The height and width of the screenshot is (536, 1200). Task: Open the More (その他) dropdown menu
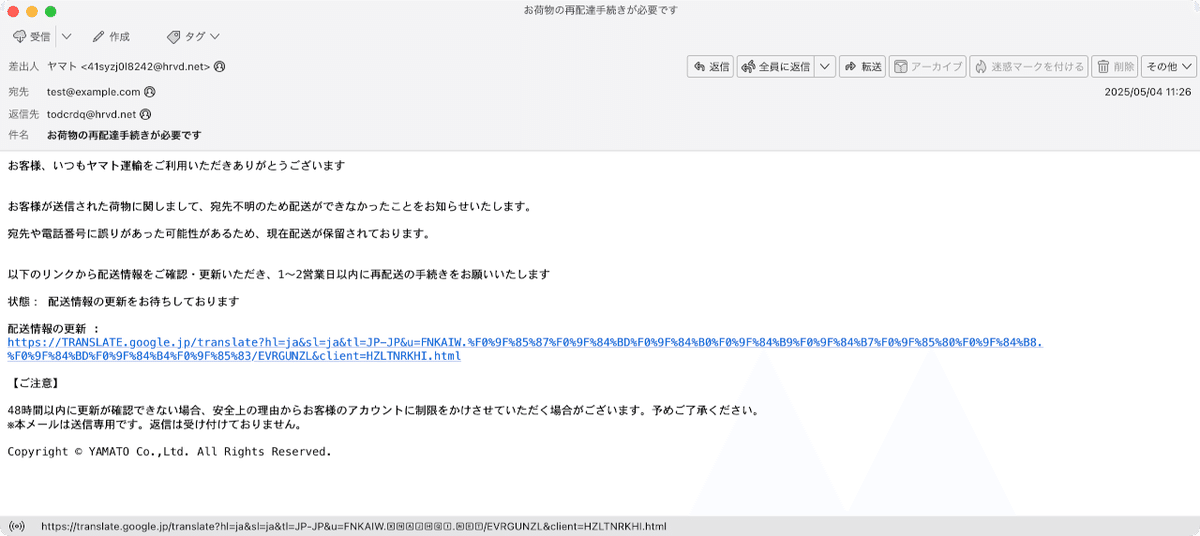tap(1169, 67)
